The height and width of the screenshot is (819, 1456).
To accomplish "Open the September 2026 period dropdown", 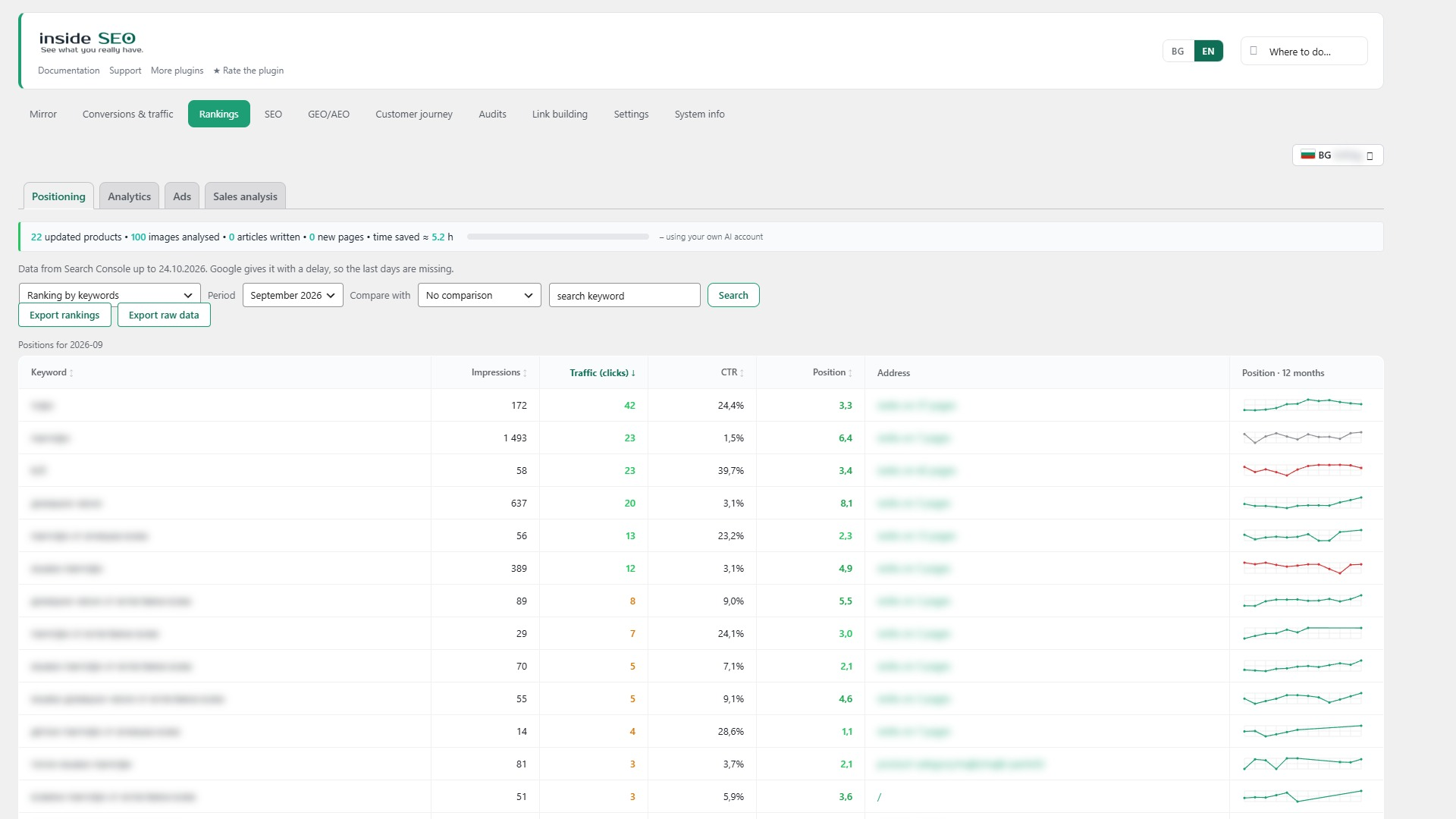I will [293, 295].
